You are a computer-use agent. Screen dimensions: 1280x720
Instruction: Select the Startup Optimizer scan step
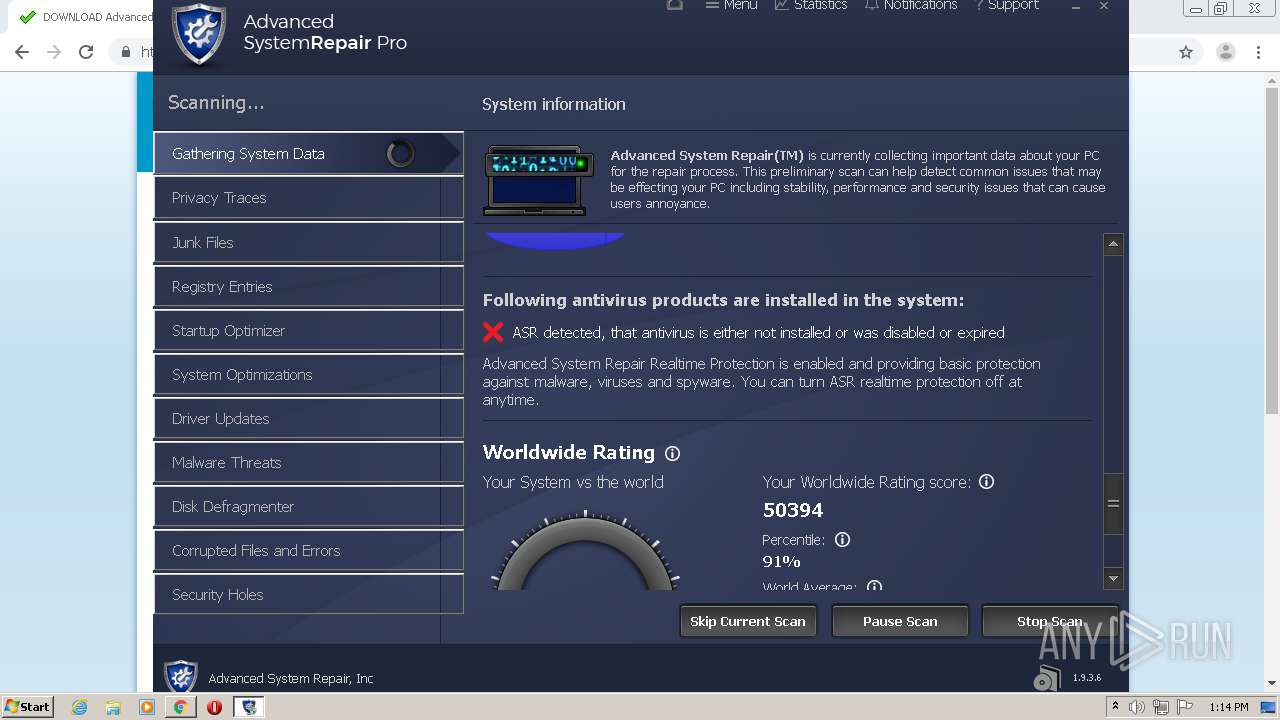point(308,330)
